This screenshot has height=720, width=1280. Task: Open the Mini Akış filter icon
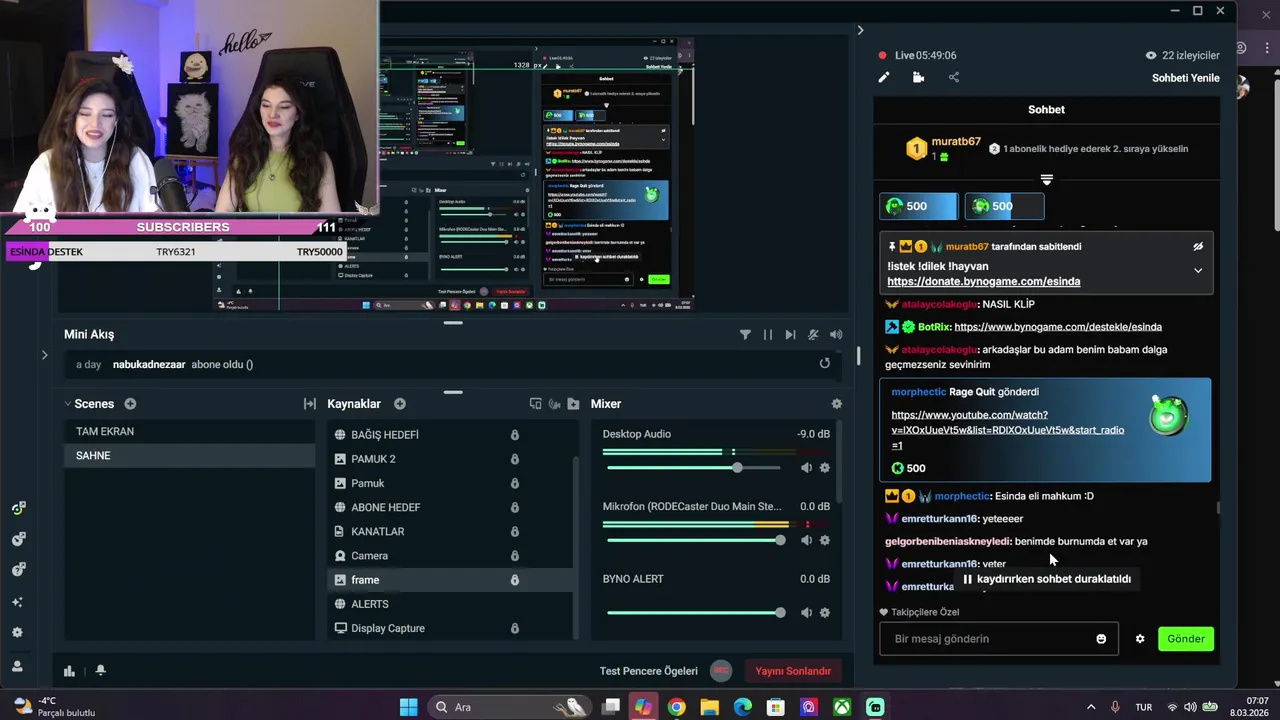(x=745, y=335)
